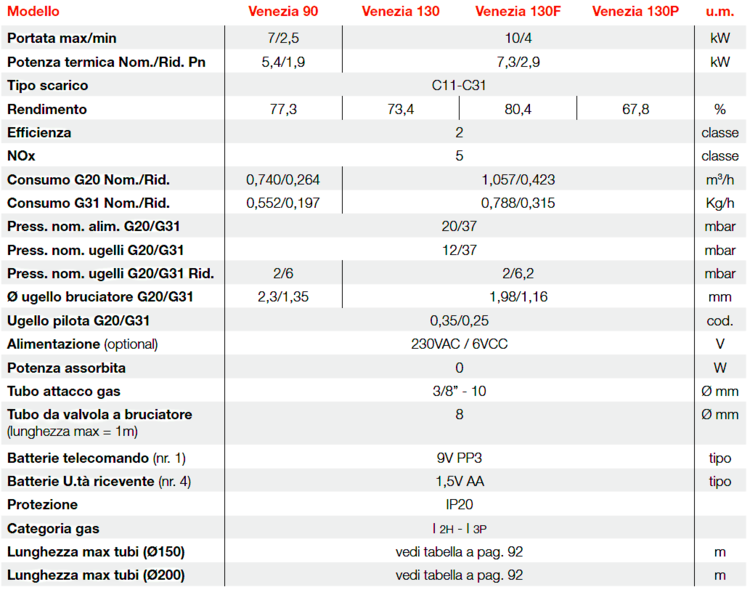Click the '0,35/0,25' value

(x=459, y=321)
